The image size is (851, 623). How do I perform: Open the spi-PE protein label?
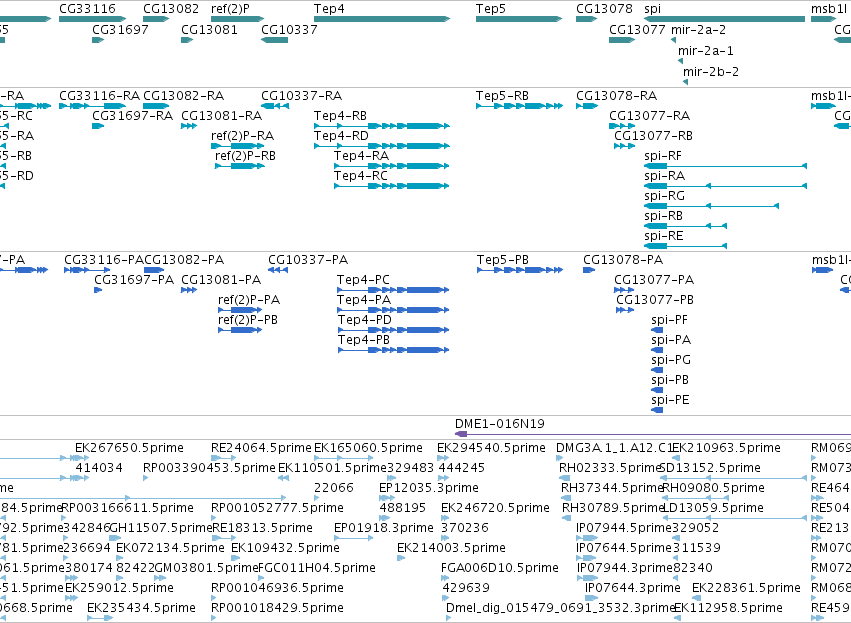click(670, 400)
